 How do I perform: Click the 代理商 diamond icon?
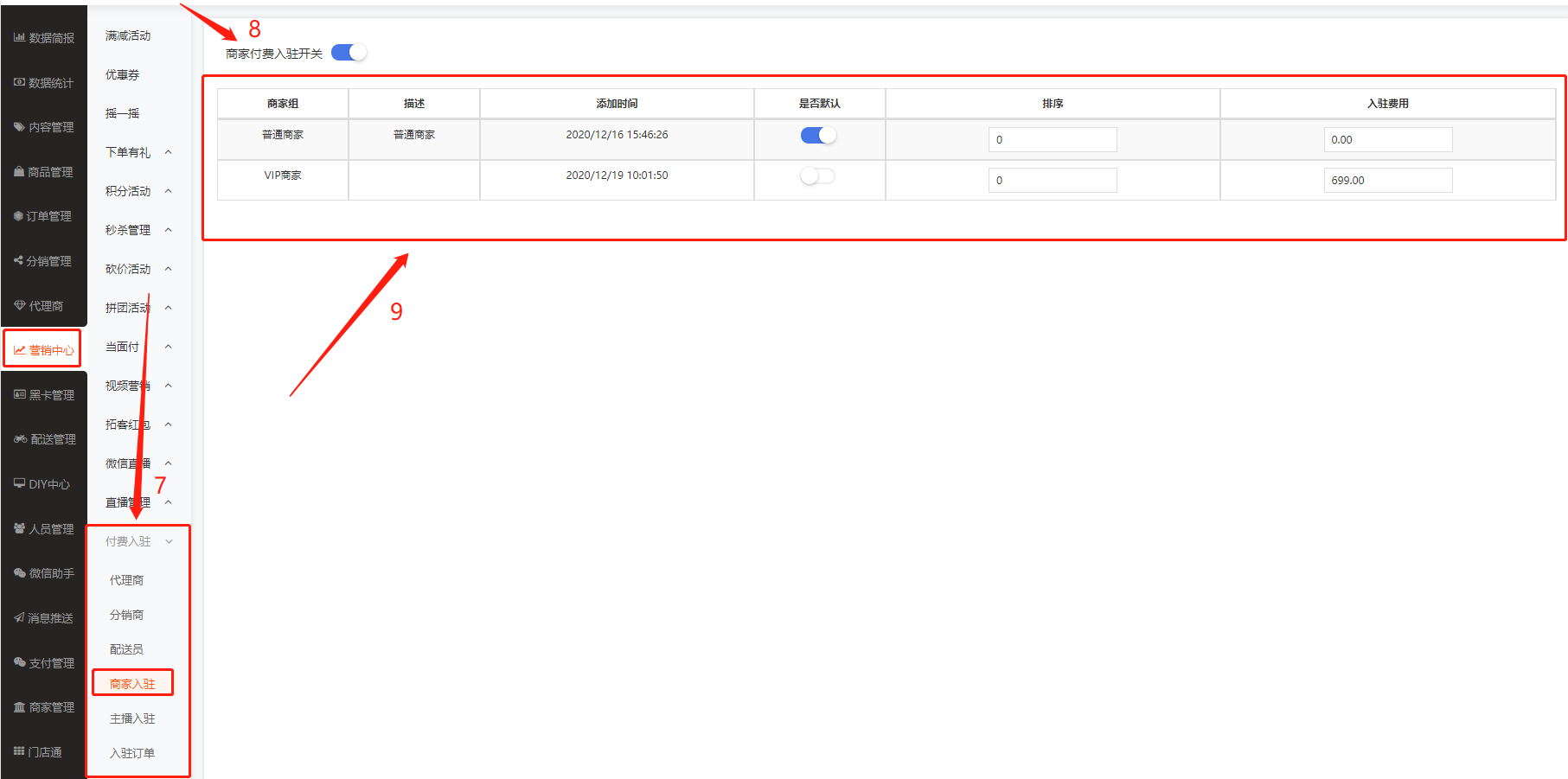[x=19, y=305]
